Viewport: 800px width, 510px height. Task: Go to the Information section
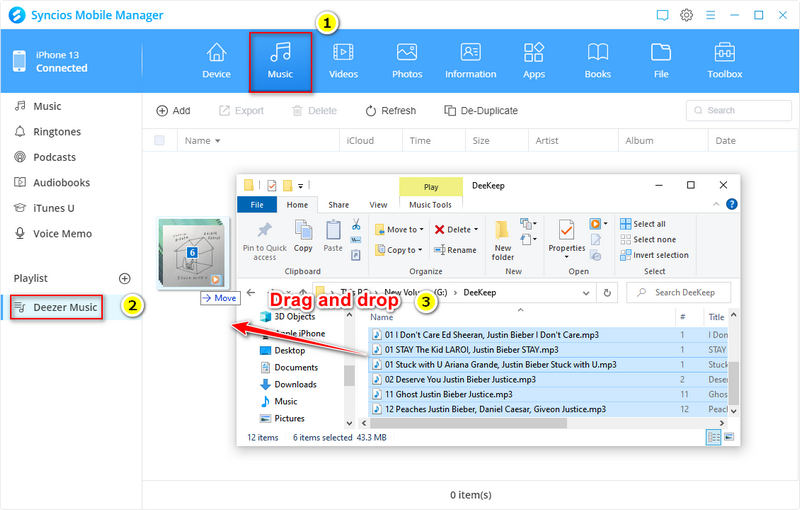click(x=470, y=61)
